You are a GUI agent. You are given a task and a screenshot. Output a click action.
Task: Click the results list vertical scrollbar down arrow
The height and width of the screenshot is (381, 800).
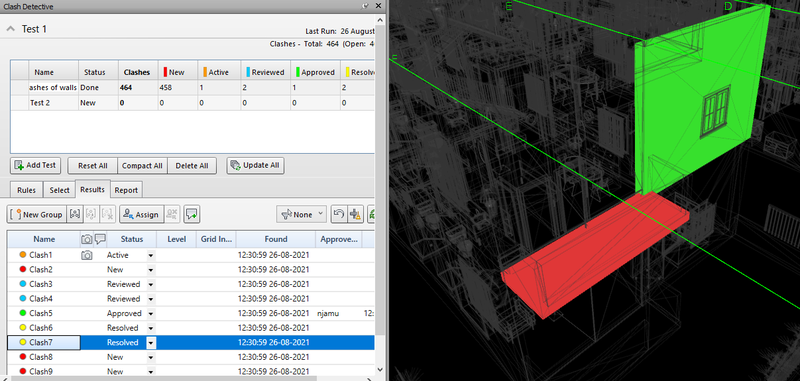point(379,369)
